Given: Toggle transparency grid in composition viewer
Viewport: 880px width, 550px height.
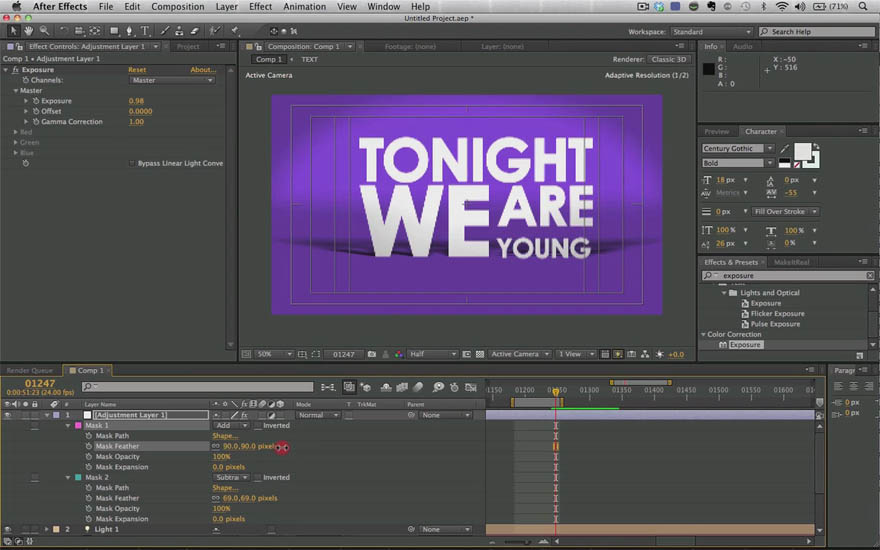Looking at the screenshot, I should [480, 354].
